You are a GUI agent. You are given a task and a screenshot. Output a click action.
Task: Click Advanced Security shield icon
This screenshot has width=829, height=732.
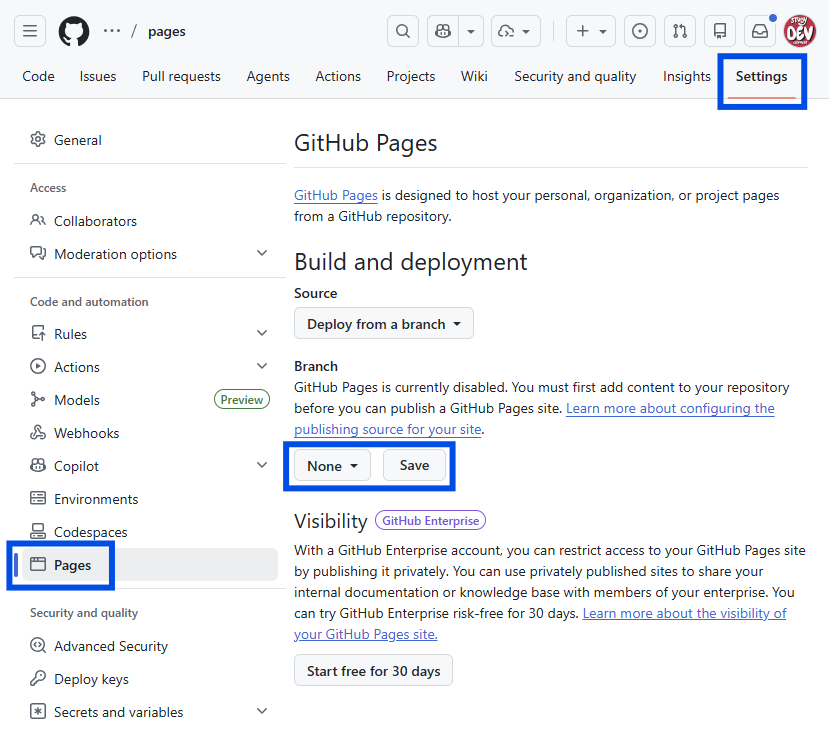point(38,645)
